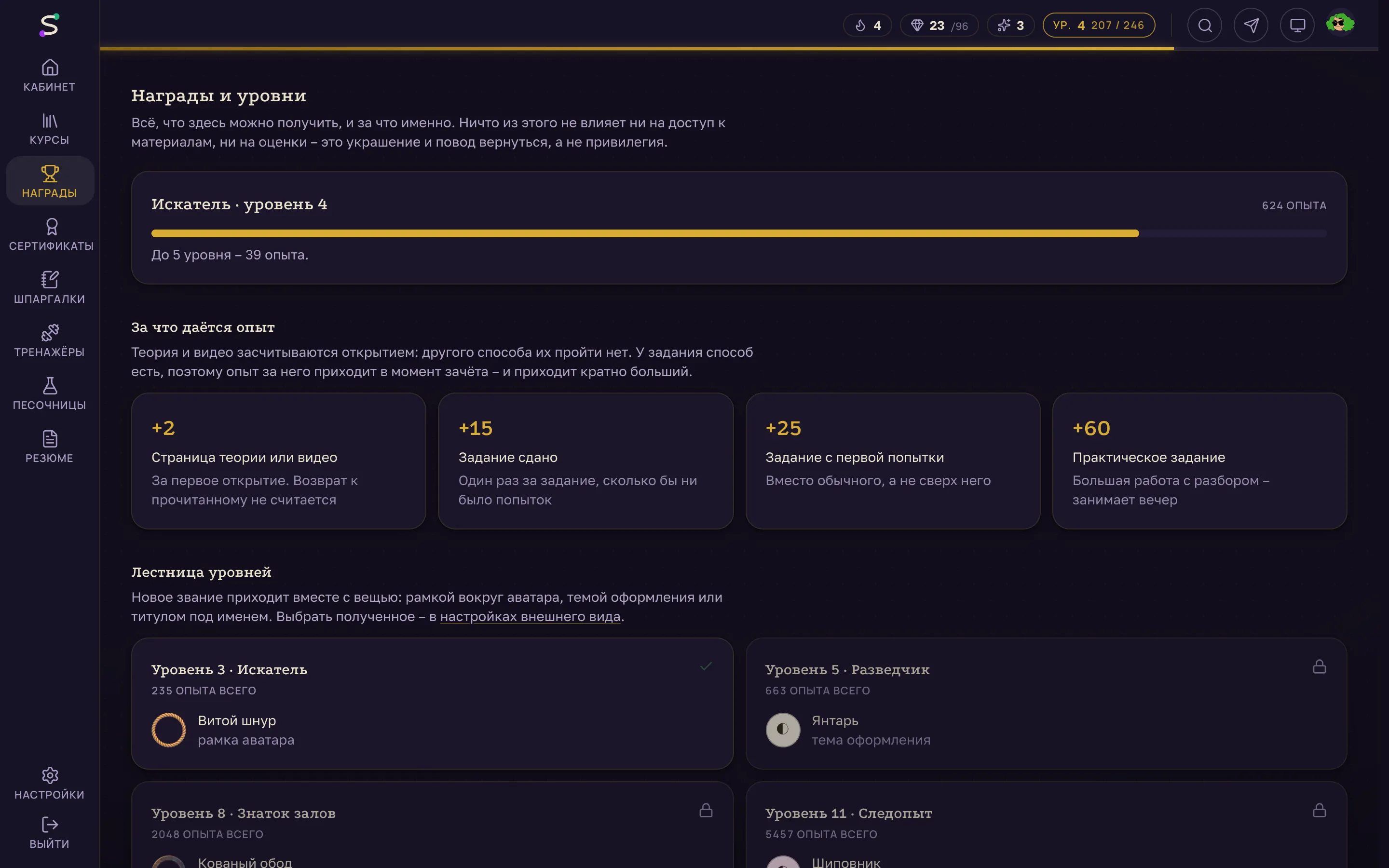Go to Курсы in the sidebar

[49, 129]
